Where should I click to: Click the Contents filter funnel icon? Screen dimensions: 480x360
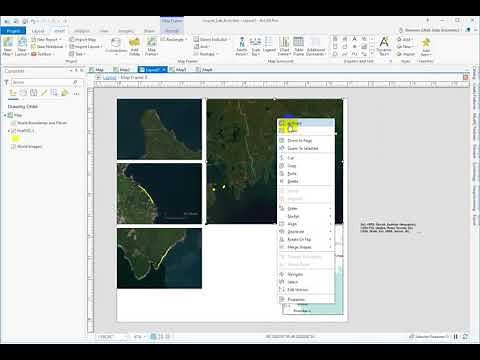coord(6,82)
